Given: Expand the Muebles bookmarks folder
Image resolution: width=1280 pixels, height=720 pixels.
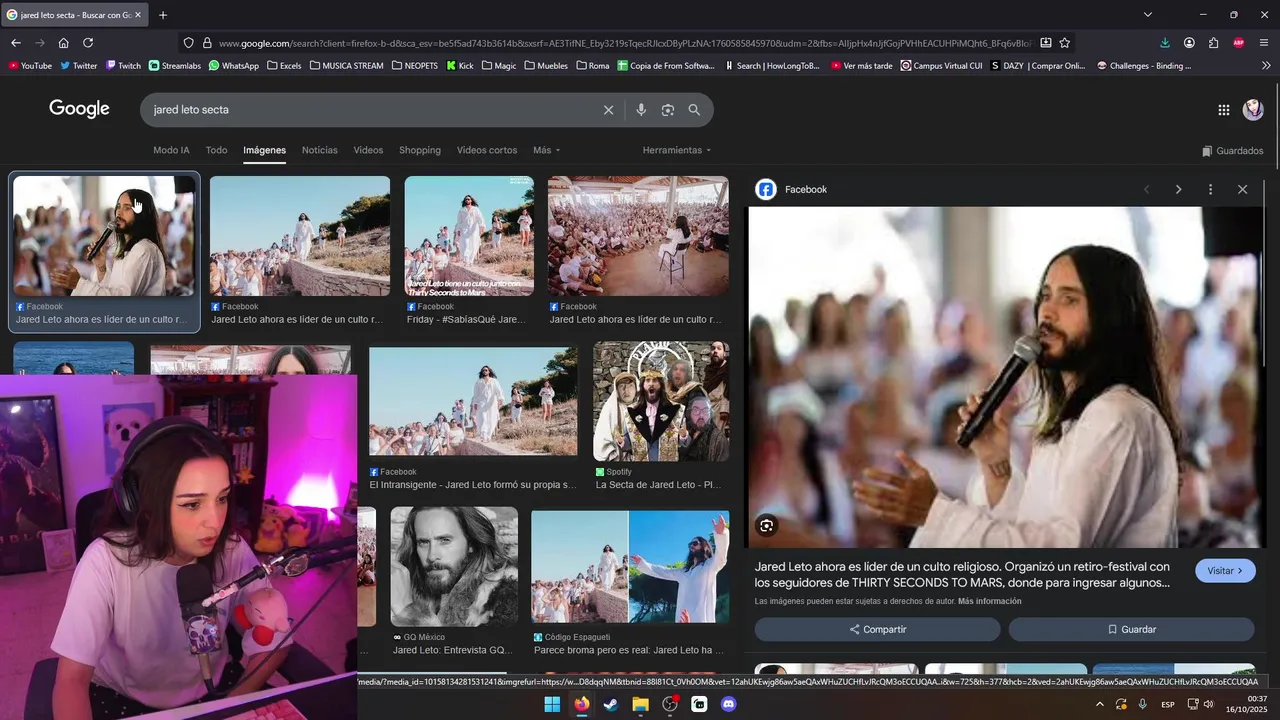Looking at the screenshot, I should (x=546, y=66).
